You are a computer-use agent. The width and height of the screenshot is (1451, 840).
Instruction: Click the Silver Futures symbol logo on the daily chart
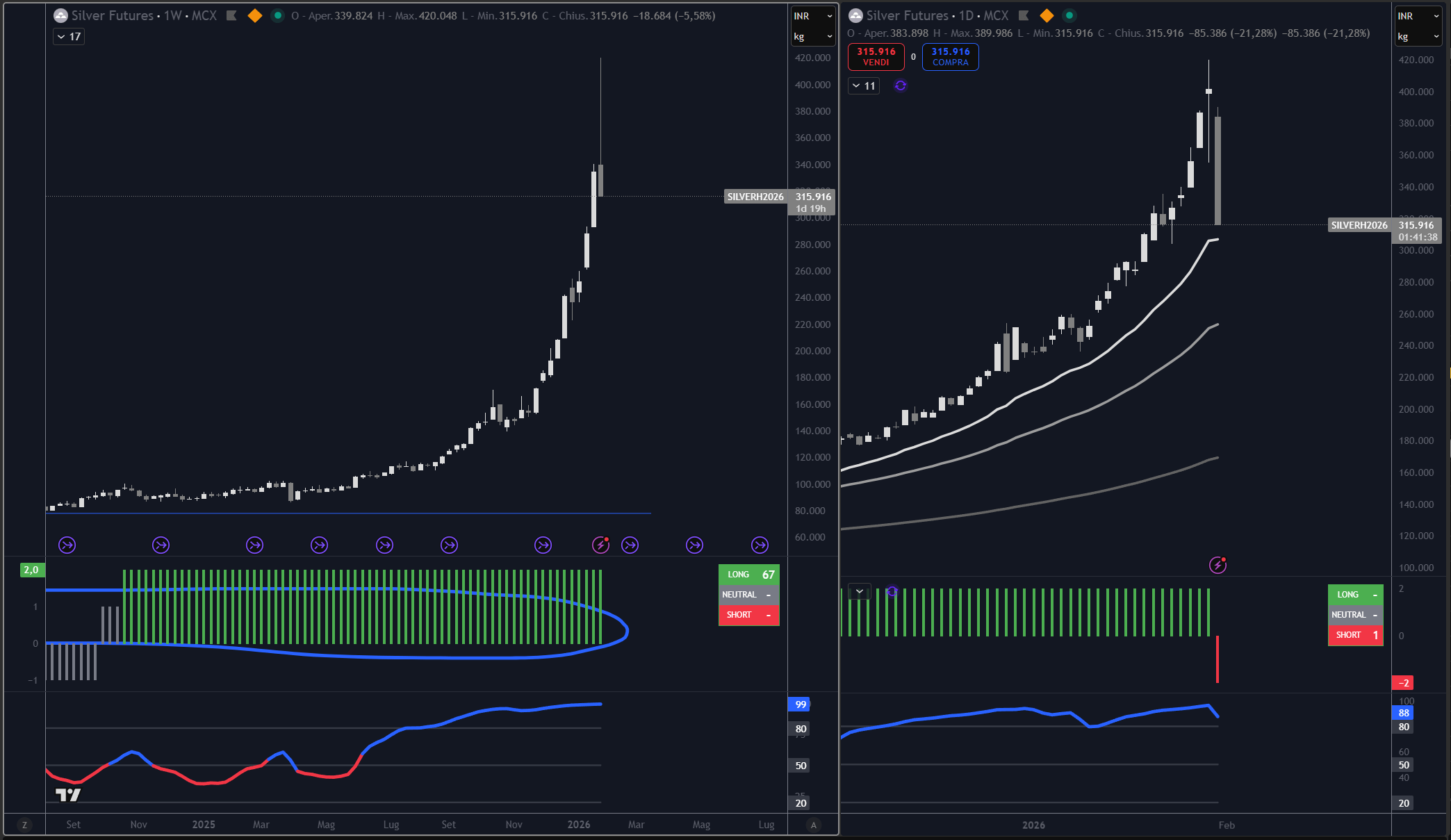pos(855,15)
